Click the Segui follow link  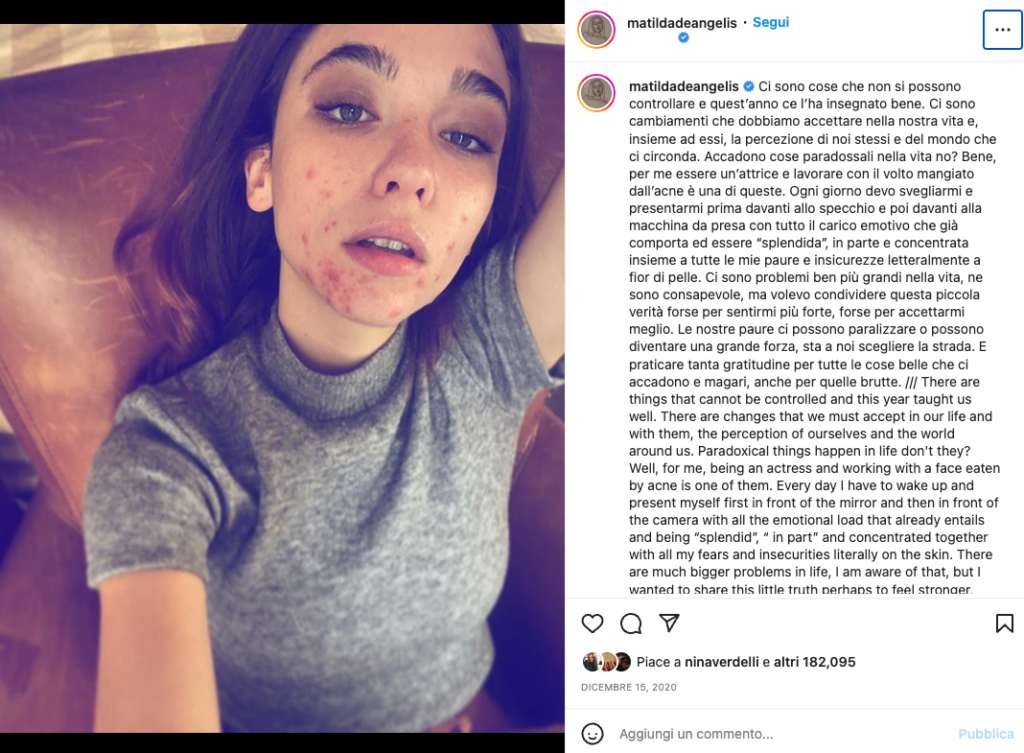pyautogui.click(x=771, y=22)
